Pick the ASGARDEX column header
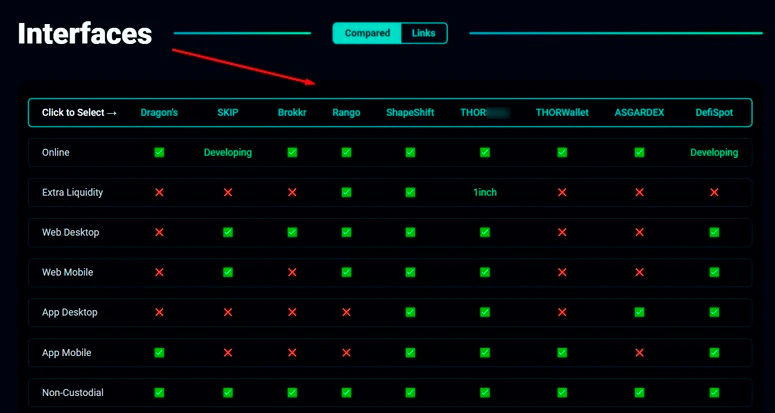This screenshot has width=775, height=413. point(639,113)
